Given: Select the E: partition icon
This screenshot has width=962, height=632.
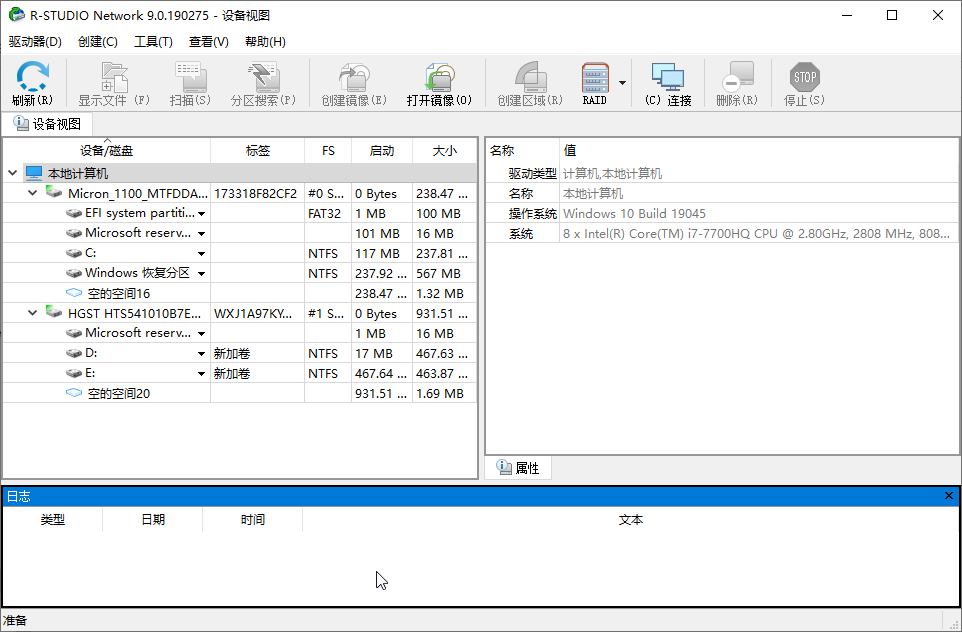Looking at the screenshot, I should 74,373.
